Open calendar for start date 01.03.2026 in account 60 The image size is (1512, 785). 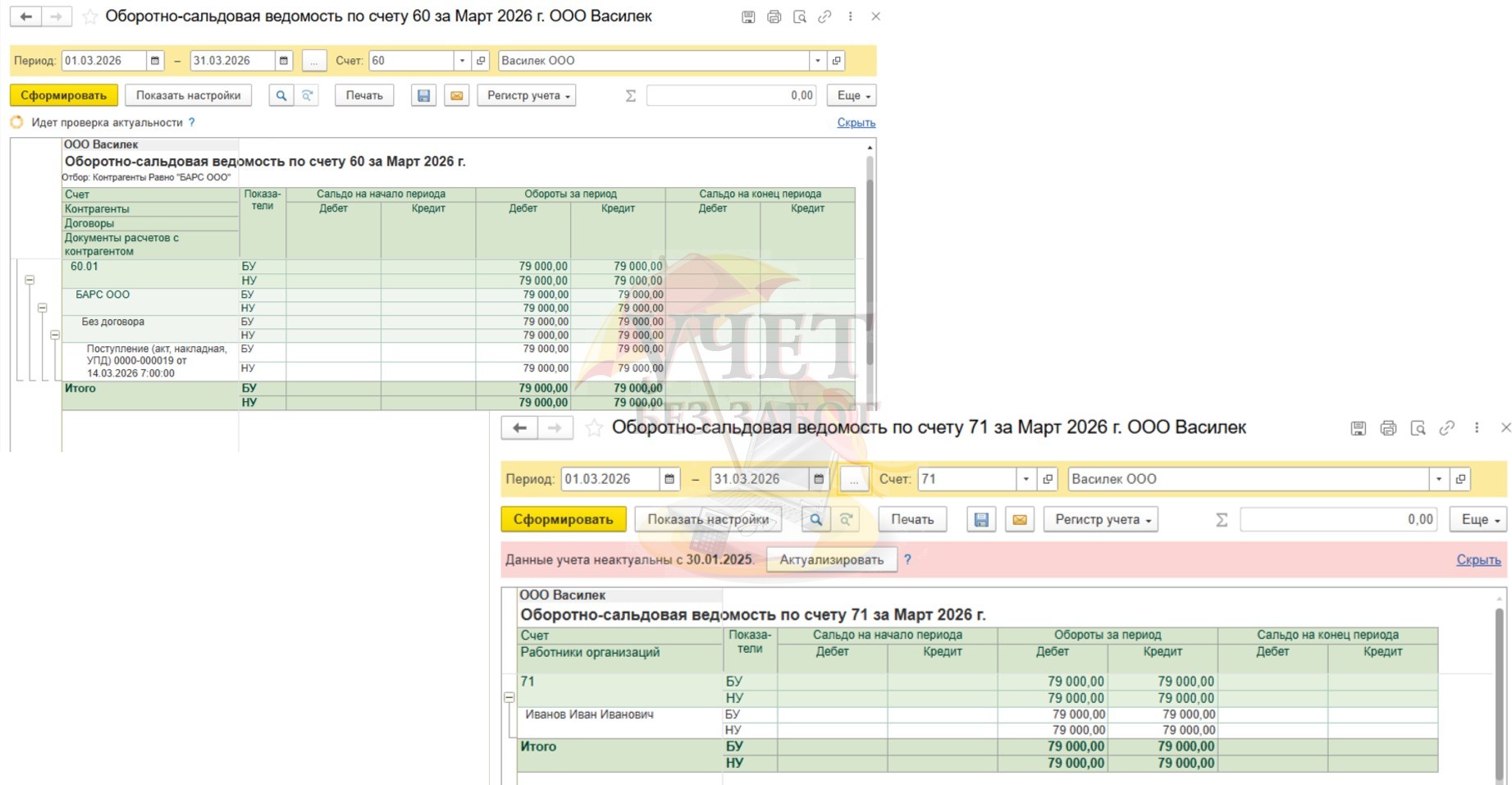coord(155,61)
